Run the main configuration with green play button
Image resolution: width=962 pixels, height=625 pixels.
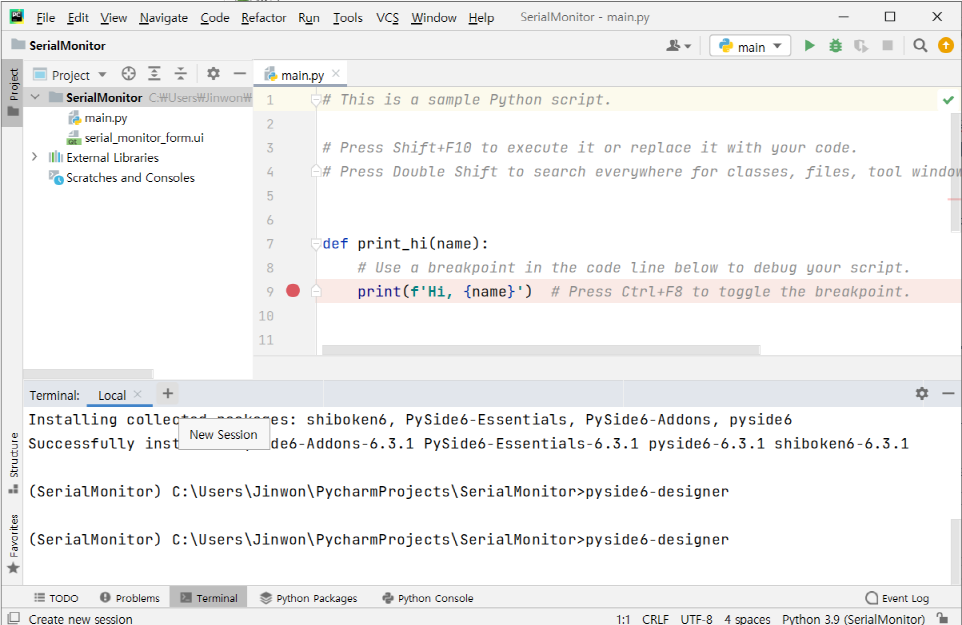coord(809,45)
